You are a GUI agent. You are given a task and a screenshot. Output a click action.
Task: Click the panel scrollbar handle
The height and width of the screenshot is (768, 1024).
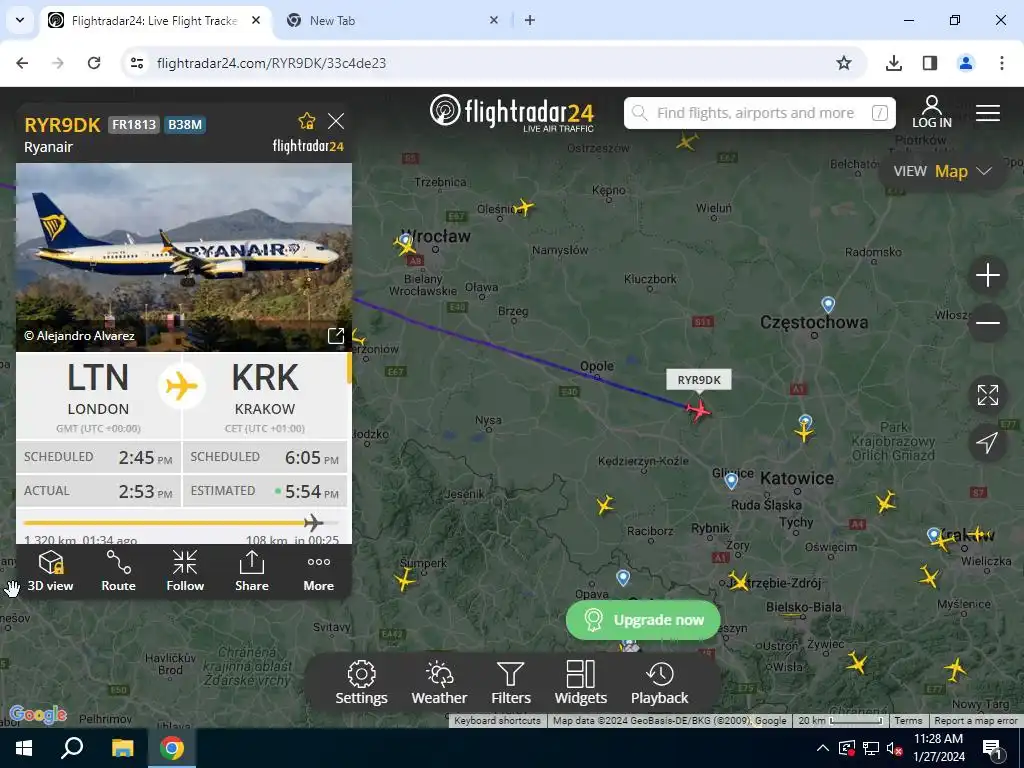coord(349,368)
